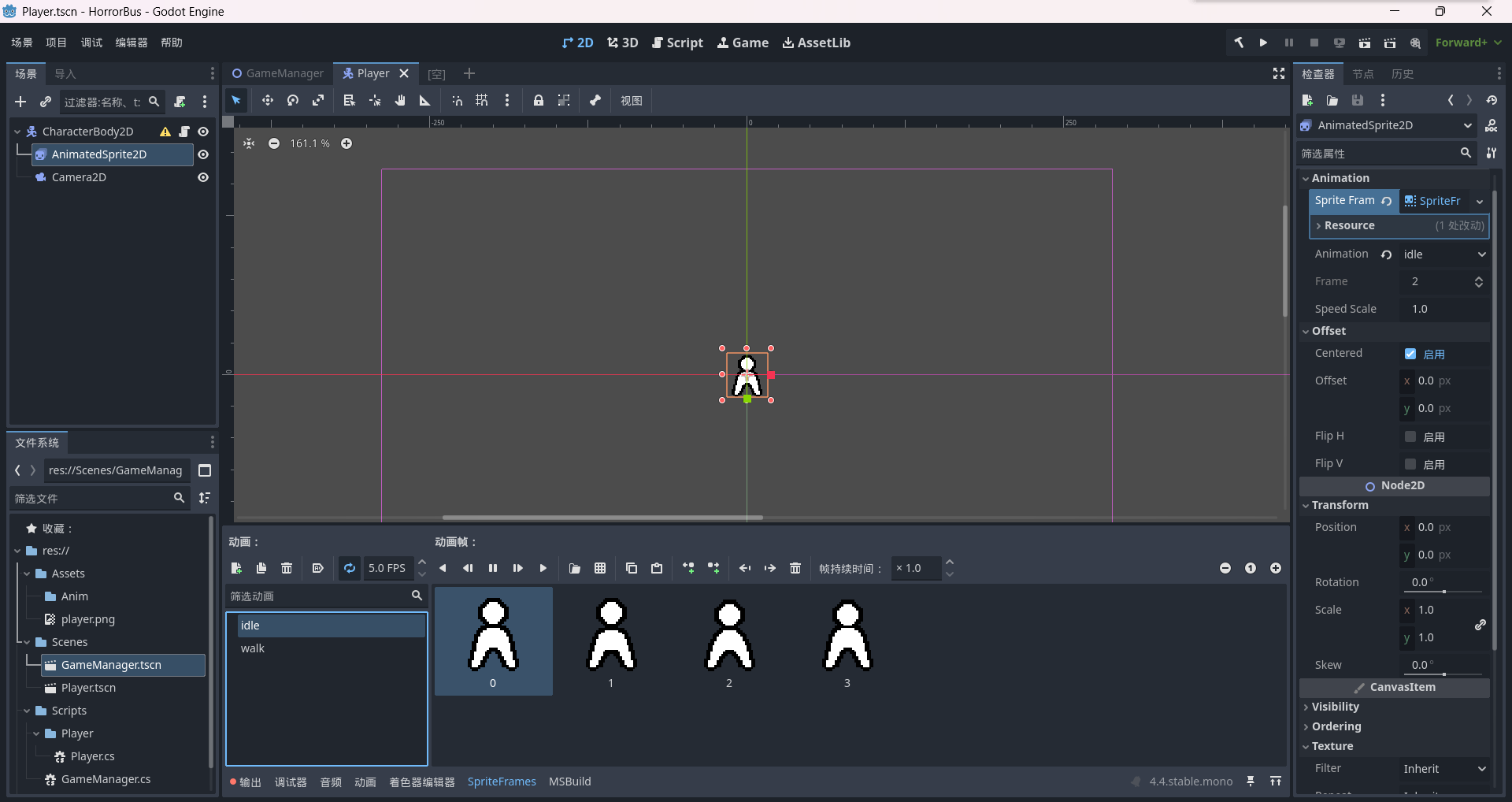
Task: Expand the Resource section
Action: coord(1399,225)
